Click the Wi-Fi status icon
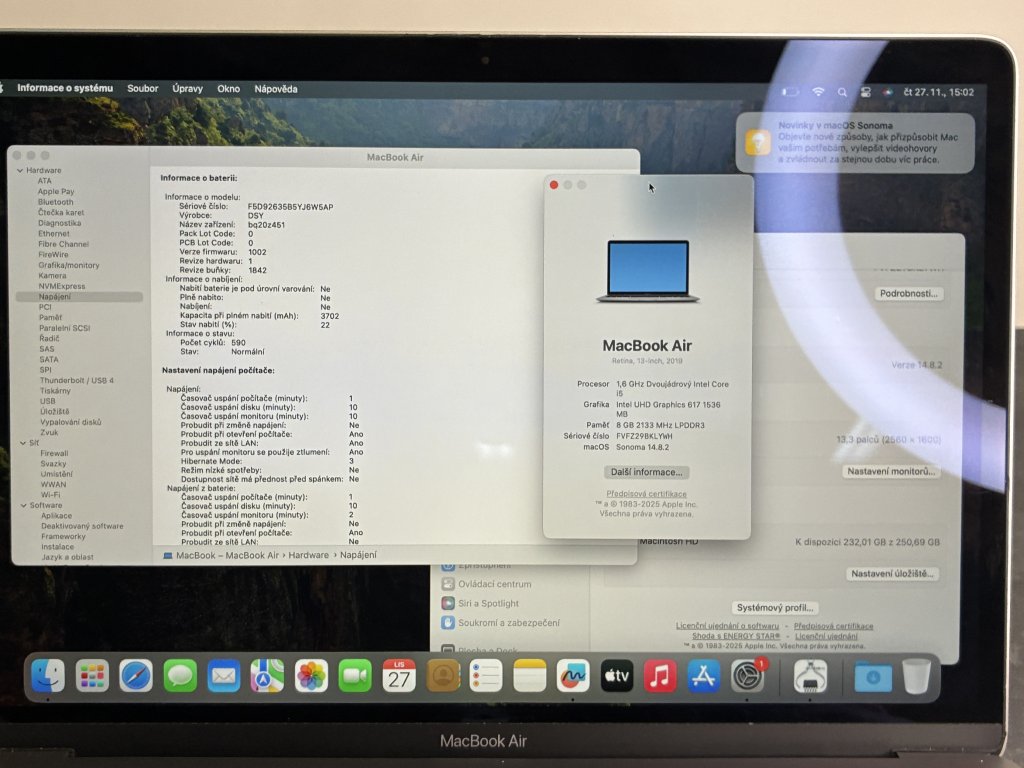The image size is (1024, 768). [x=818, y=91]
